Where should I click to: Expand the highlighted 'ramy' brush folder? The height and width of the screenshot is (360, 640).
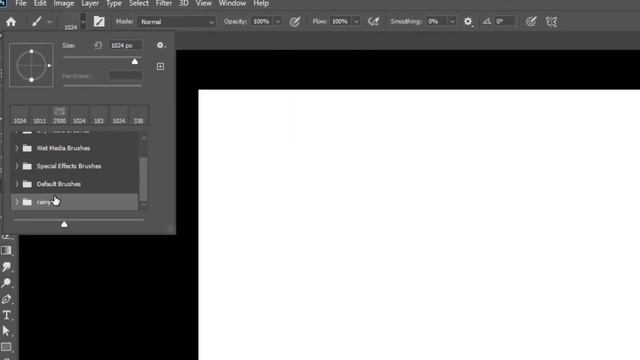[x=17, y=202]
